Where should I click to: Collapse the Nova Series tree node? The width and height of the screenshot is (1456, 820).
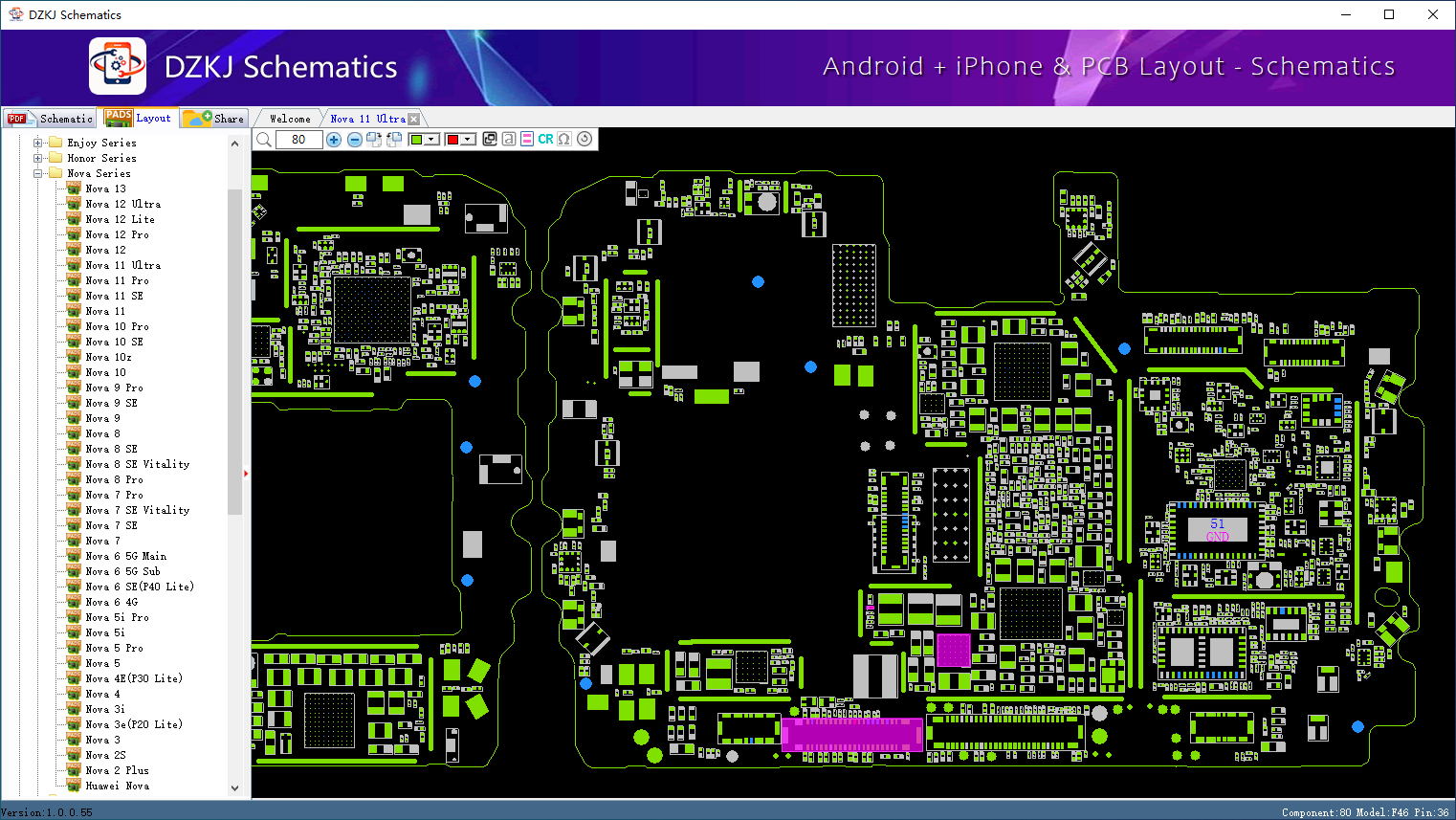pyautogui.click(x=38, y=173)
